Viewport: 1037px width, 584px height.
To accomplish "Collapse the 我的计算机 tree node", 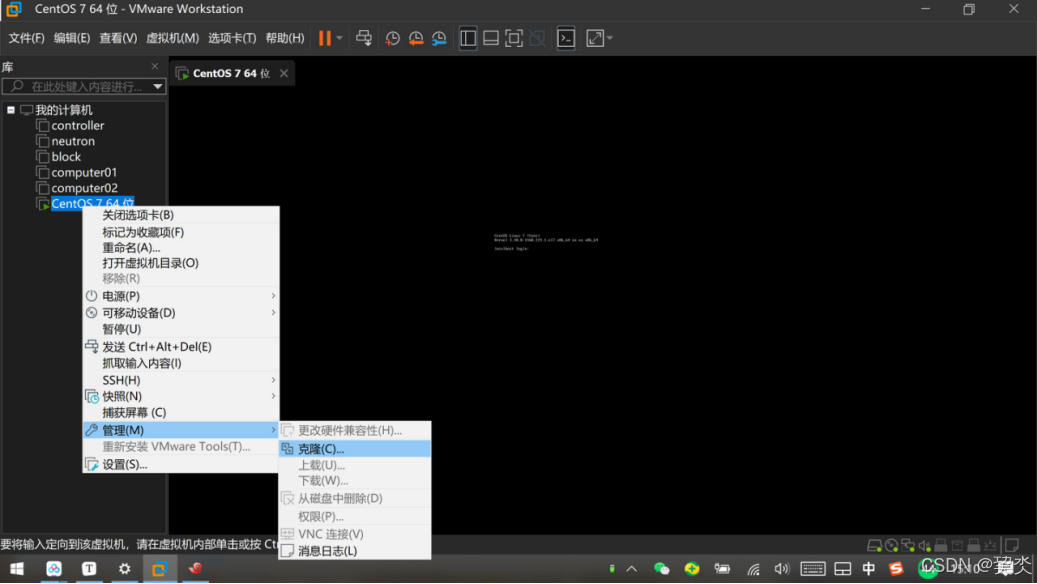I will [x=11, y=110].
